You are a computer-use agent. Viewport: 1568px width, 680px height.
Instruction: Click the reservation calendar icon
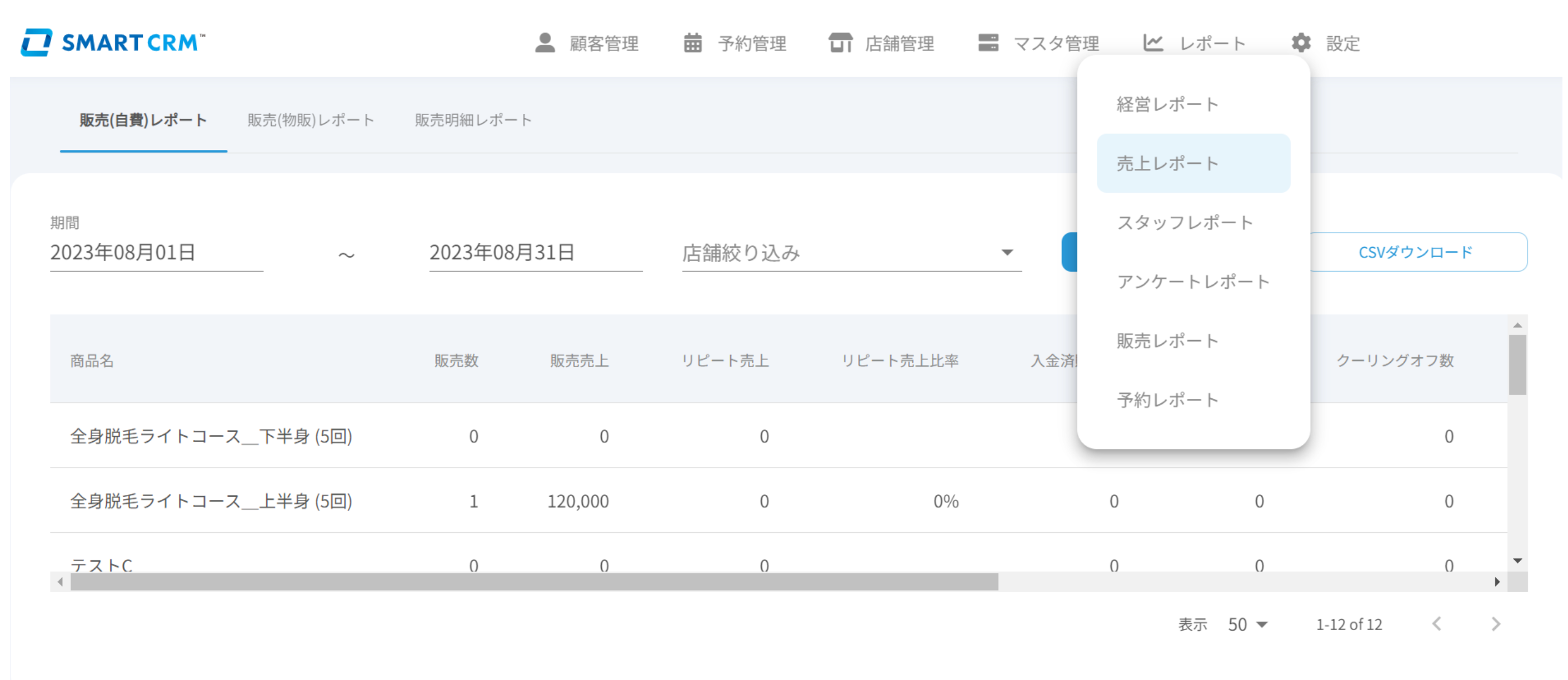click(x=693, y=43)
